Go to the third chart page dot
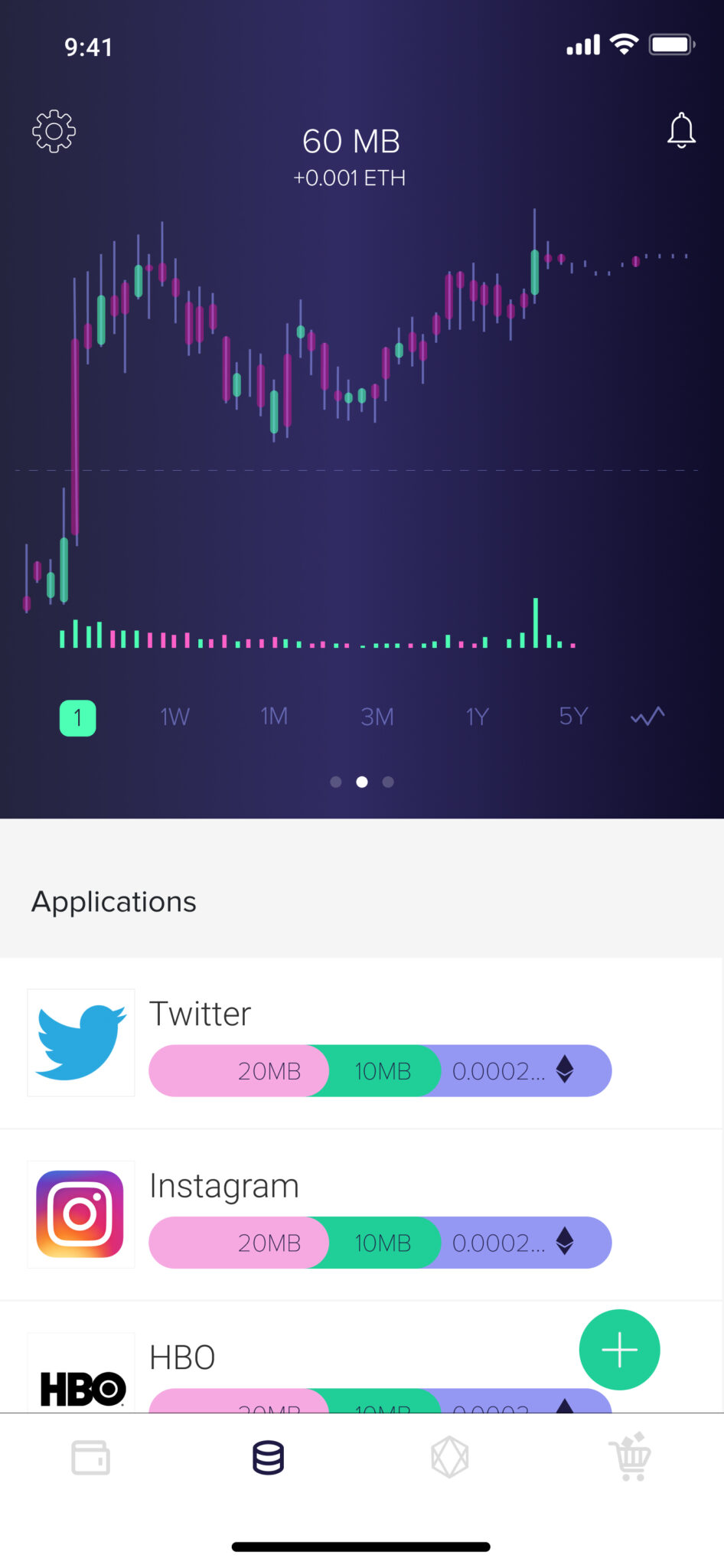This screenshot has height=1568, width=724. pyautogui.click(x=388, y=782)
